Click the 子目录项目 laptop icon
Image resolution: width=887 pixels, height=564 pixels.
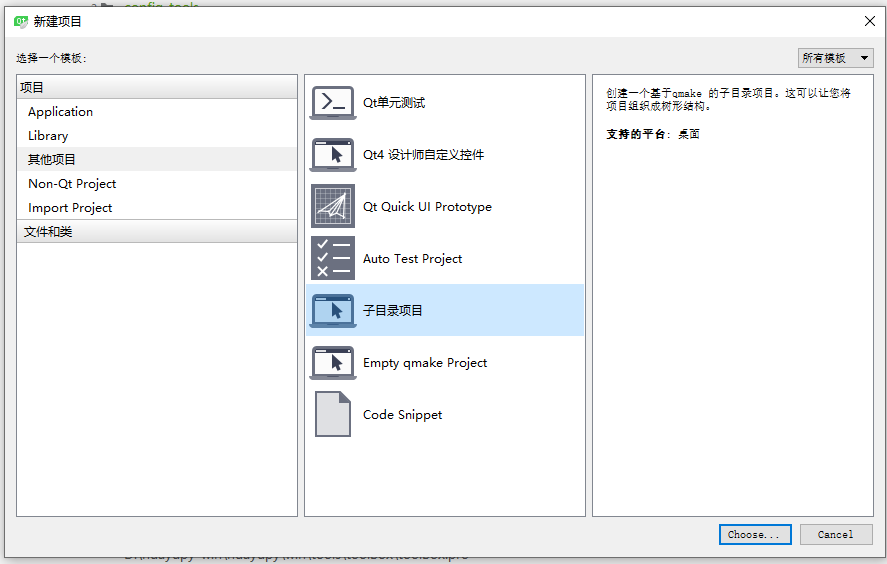point(333,311)
